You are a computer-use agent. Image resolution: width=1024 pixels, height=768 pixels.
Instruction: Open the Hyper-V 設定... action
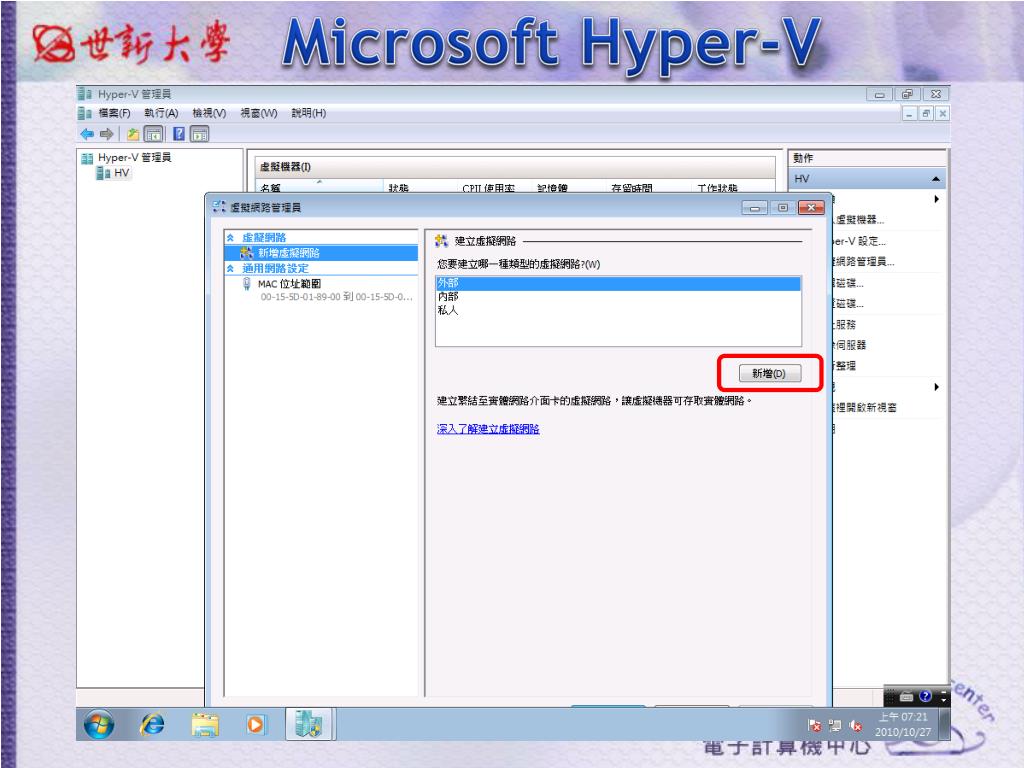pos(859,241)
